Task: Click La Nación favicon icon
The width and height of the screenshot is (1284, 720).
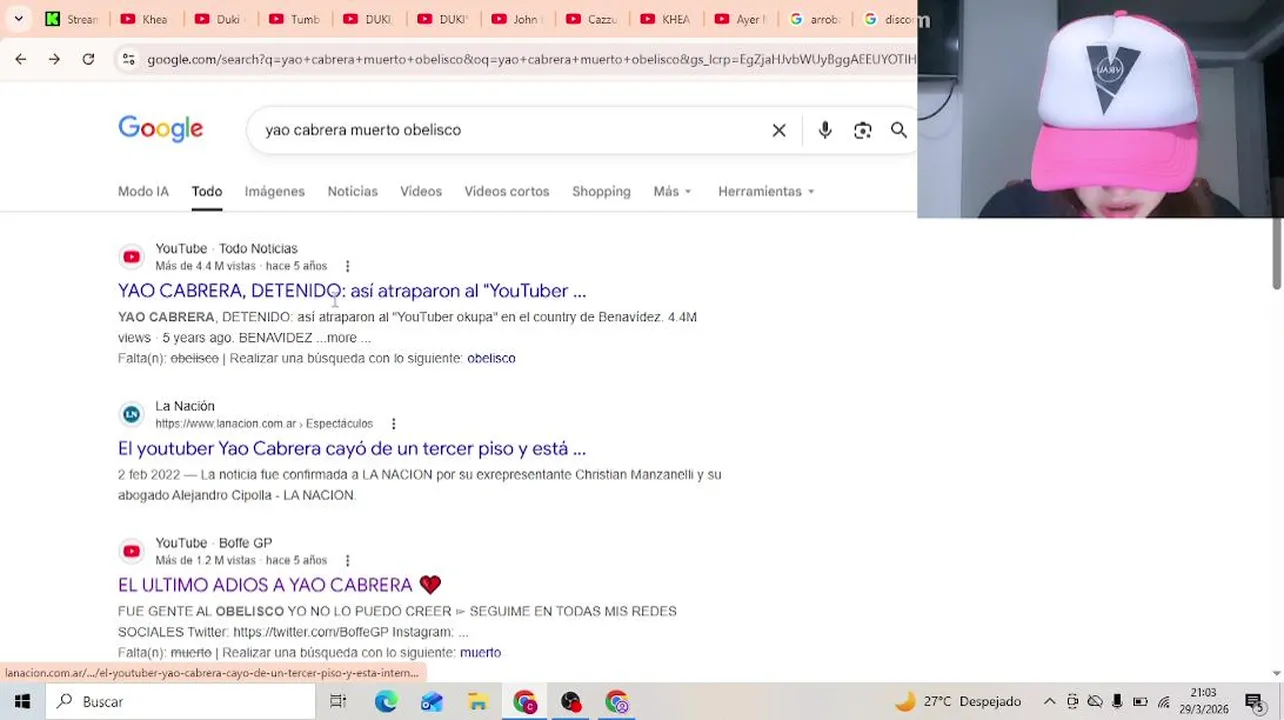Action: pos(131,414)
